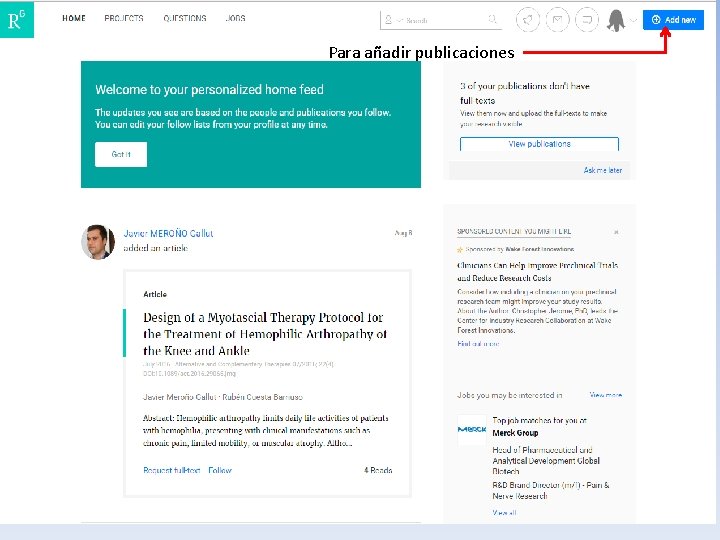The height and width of the screenshot is (540, 720).
Task: Click the ResearchGate RG logo
Action: coord(17,19)
